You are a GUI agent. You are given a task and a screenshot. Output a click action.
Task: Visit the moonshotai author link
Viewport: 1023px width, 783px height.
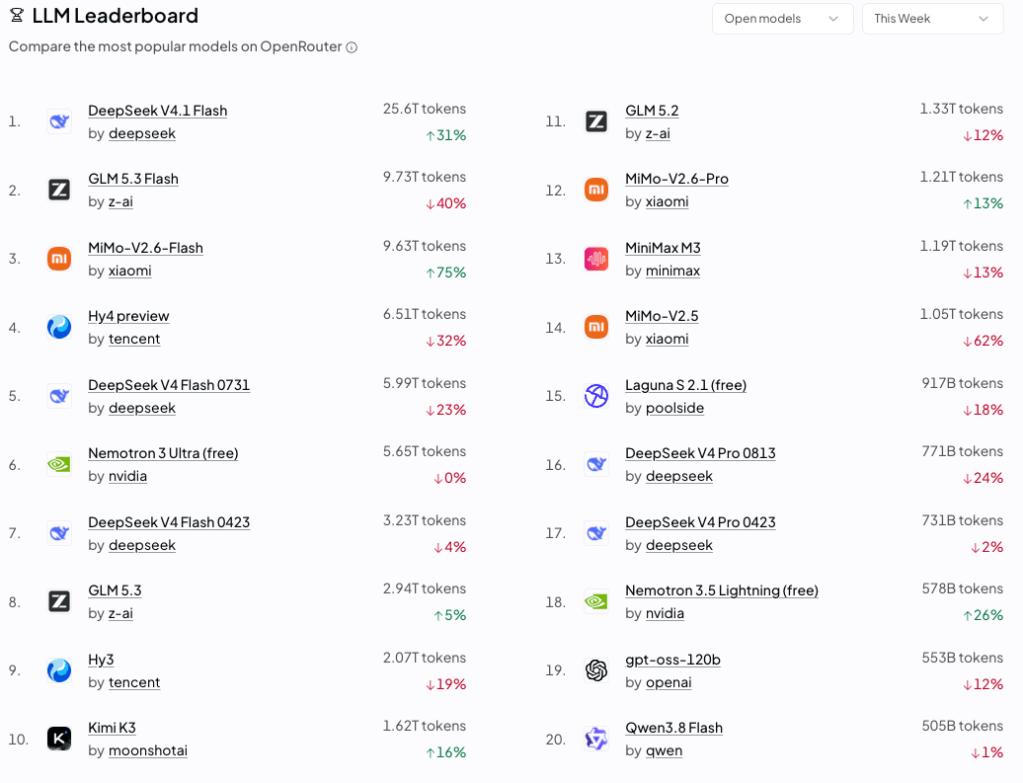coord(148,751)
